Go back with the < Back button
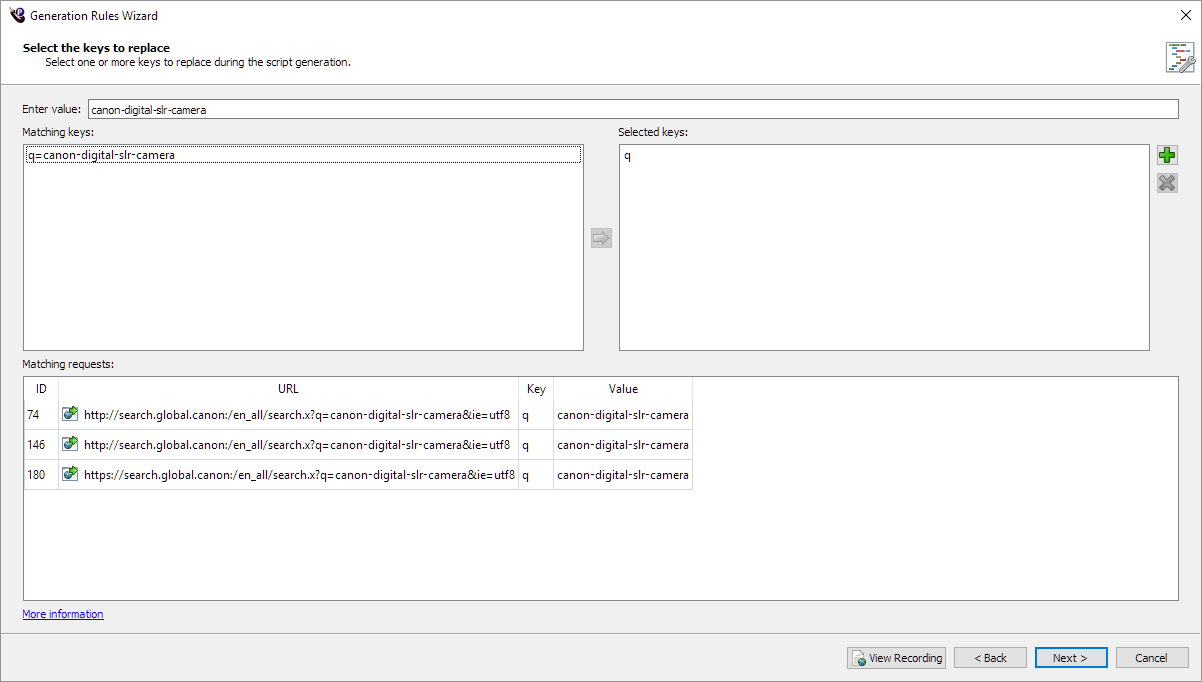 click(x=990, y=658)
